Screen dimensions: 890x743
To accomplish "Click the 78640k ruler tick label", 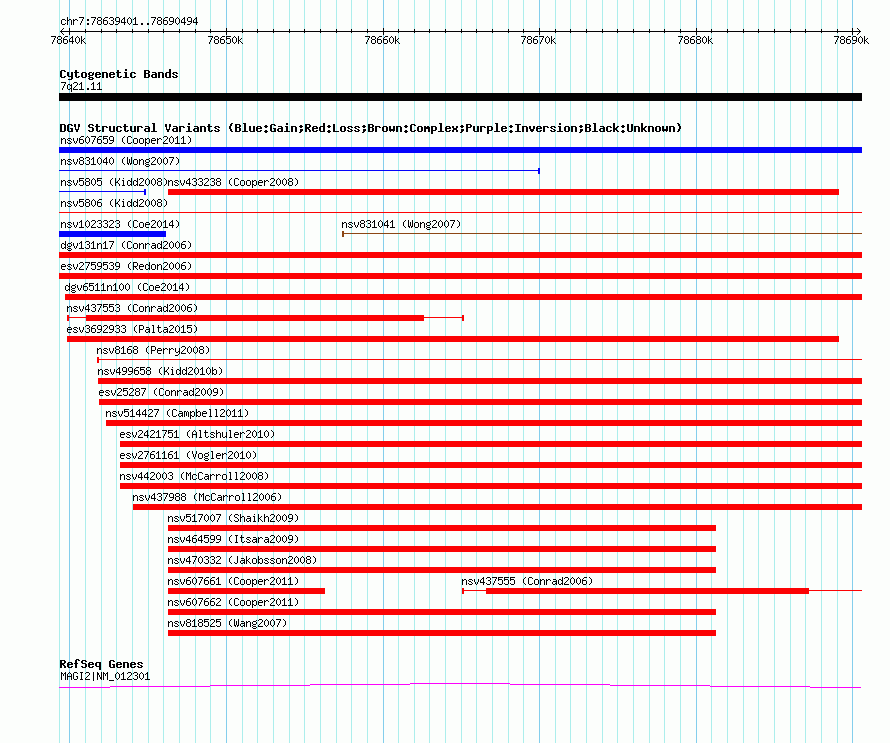I will point(68,40).
